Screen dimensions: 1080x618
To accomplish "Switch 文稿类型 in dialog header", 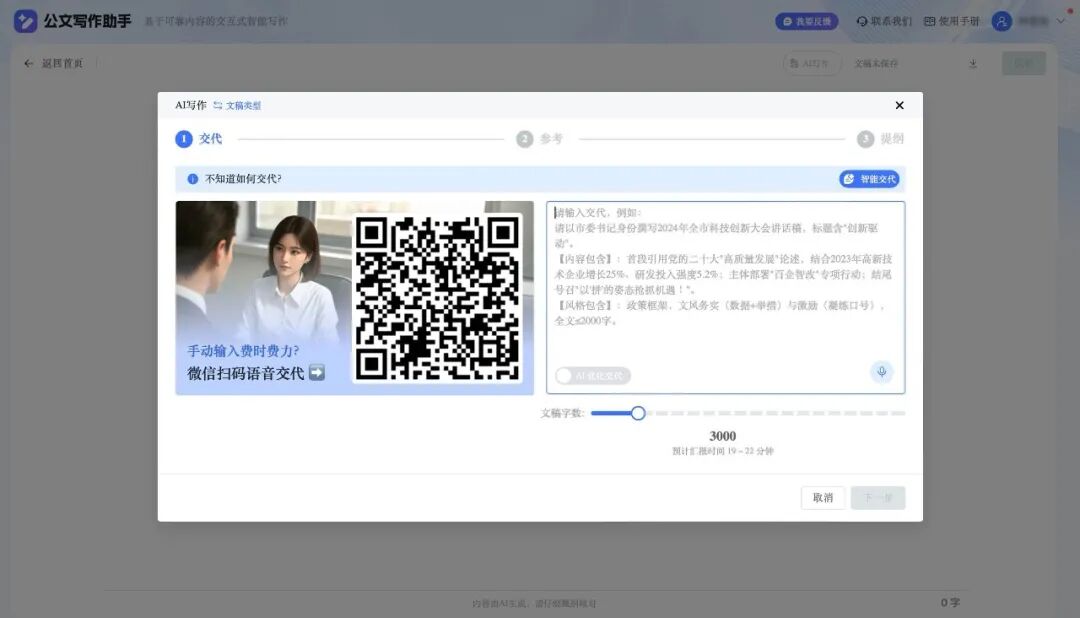I will 237,105.
